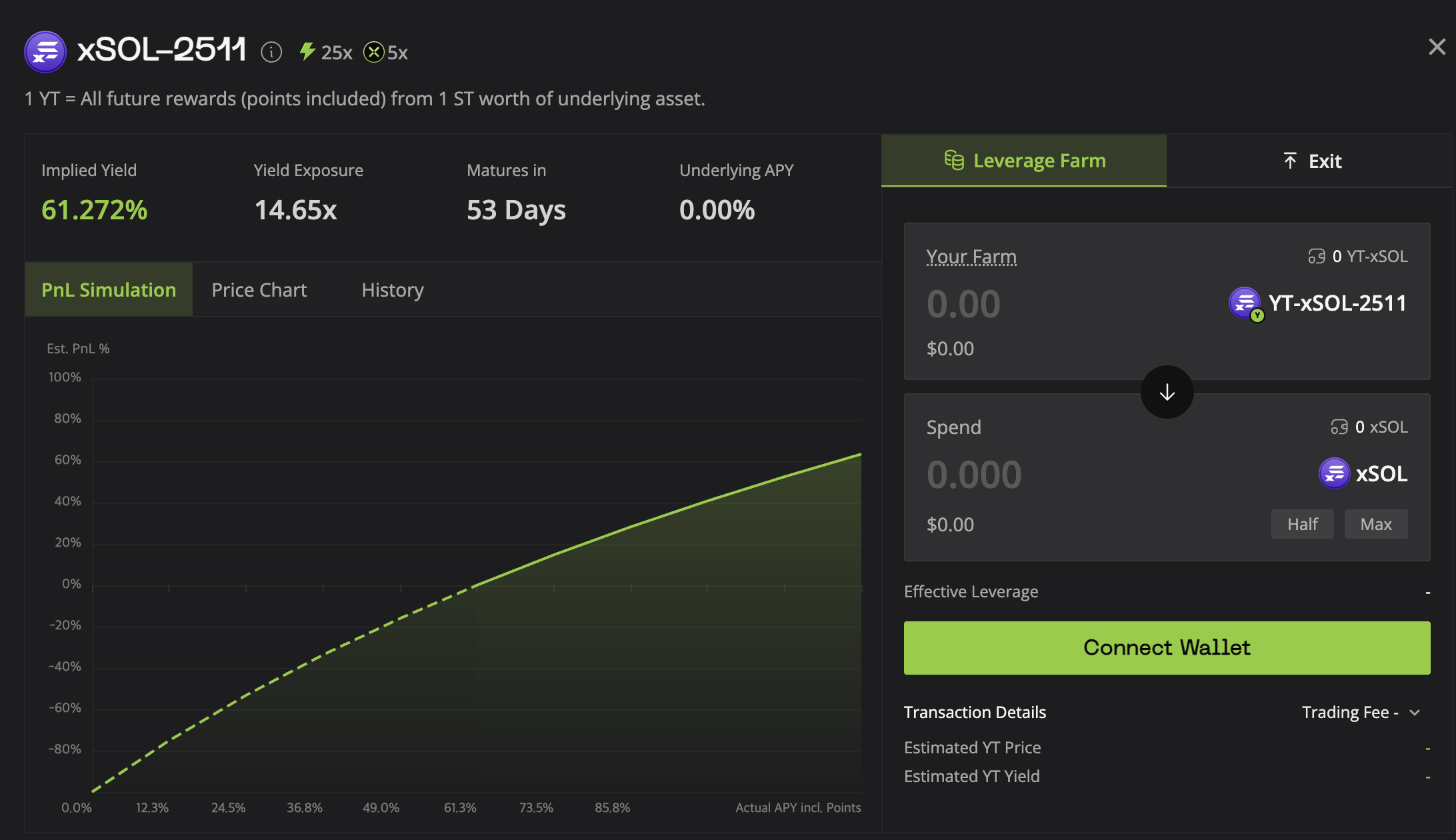Open the History tab
The height and width of the screenshot is (840, 1456).
pyautogui.click(x=392, y=290)
